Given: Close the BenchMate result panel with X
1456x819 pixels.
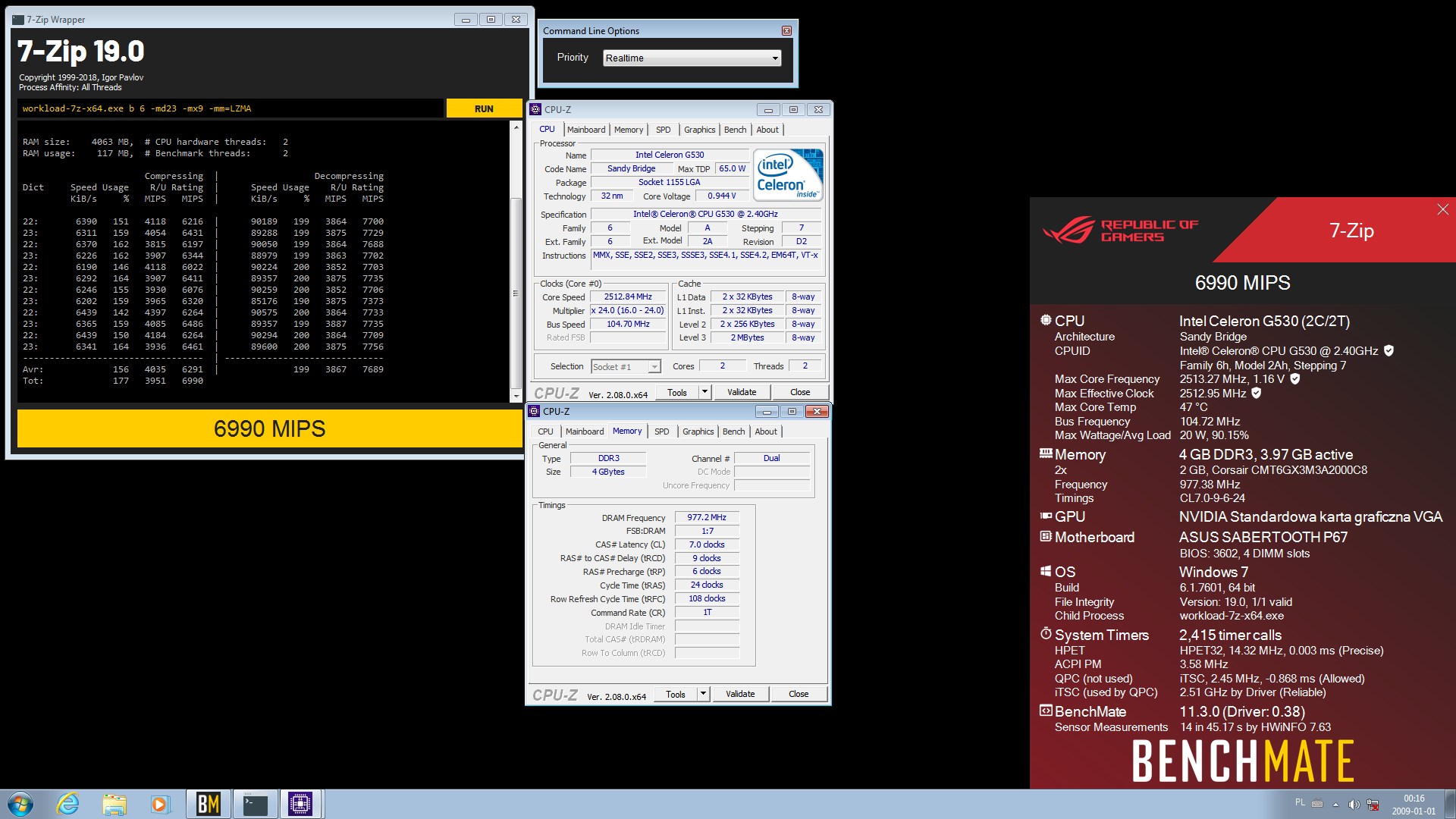Looking at the screenshot, I should (x=1442, y=209).
